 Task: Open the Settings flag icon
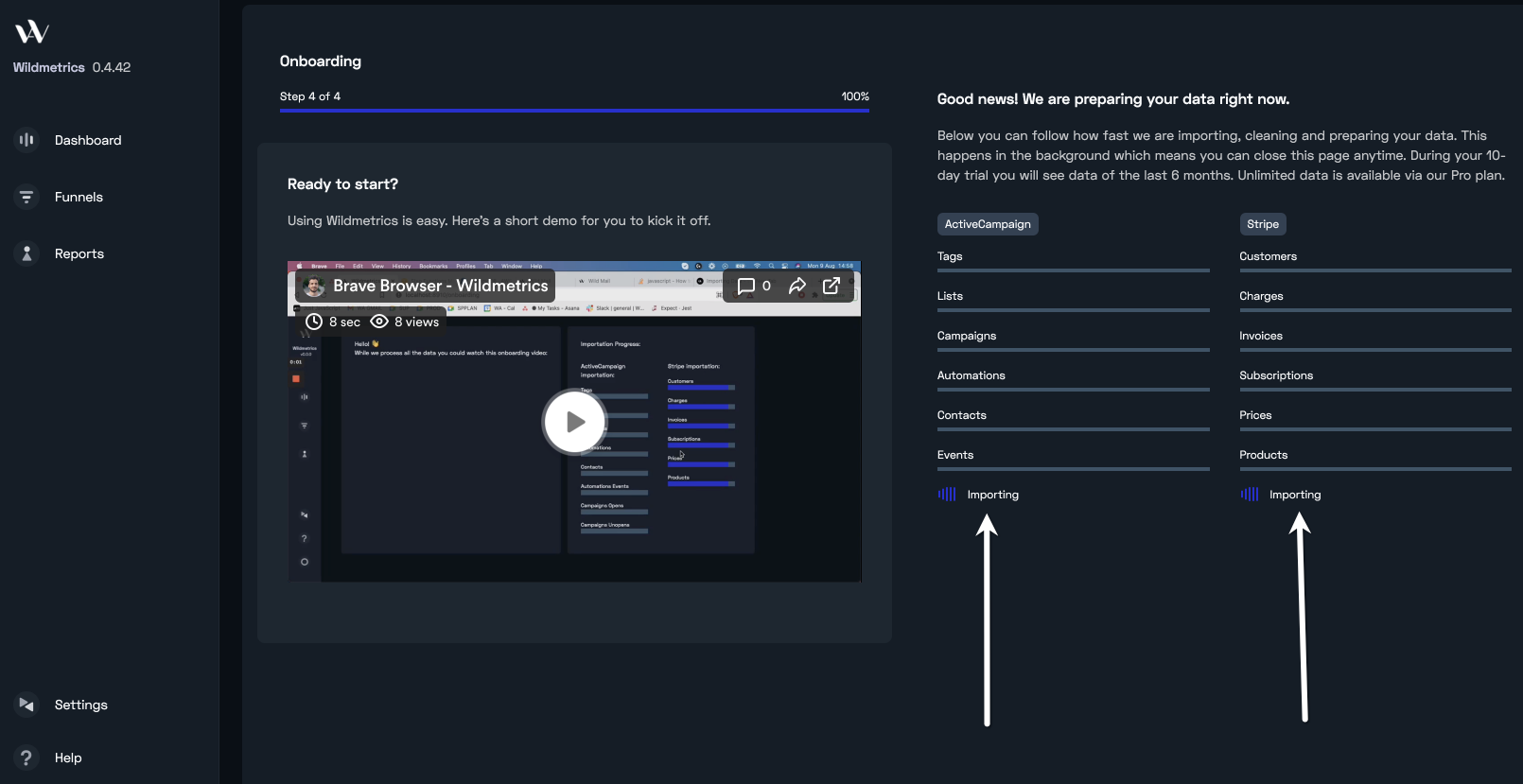point(26,705)
